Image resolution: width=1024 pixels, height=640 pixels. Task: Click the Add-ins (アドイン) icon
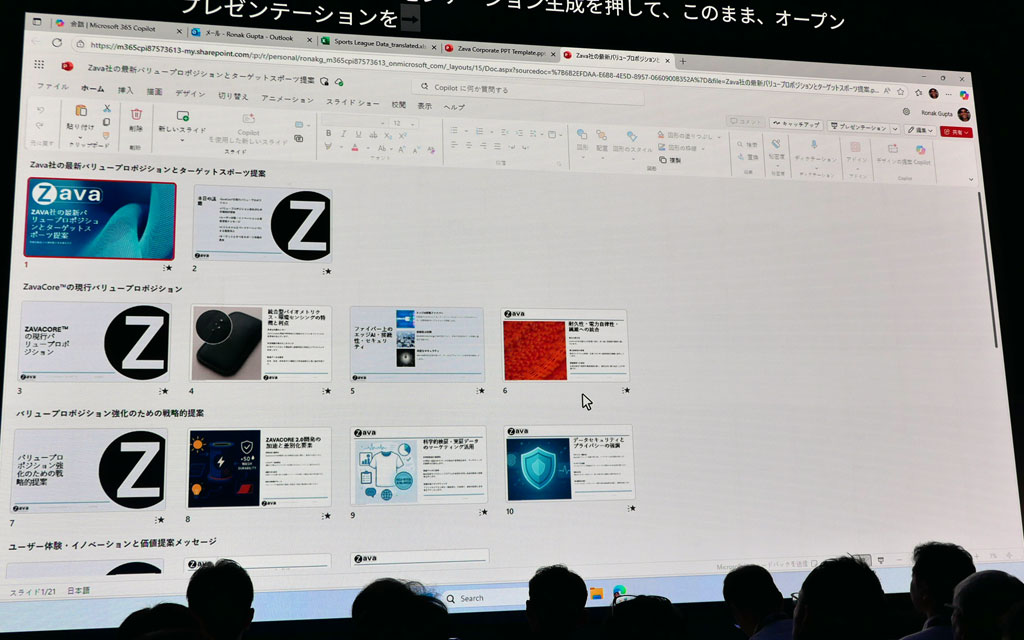(855, 147)
